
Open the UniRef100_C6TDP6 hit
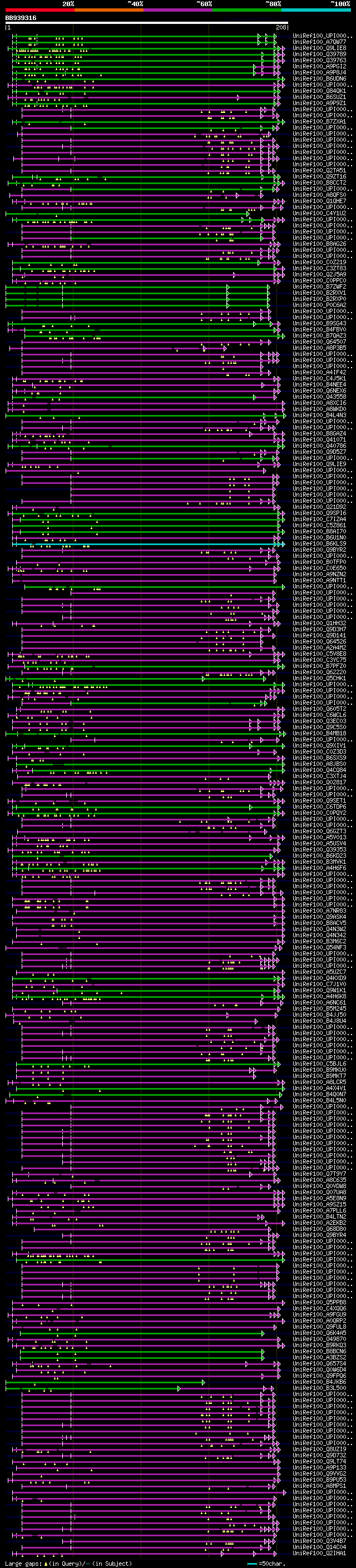tap(319, 807)
